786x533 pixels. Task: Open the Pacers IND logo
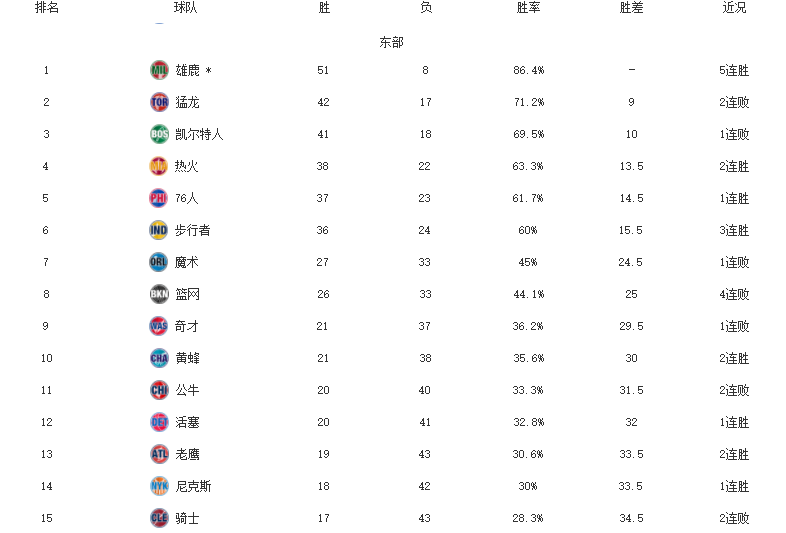159,230
